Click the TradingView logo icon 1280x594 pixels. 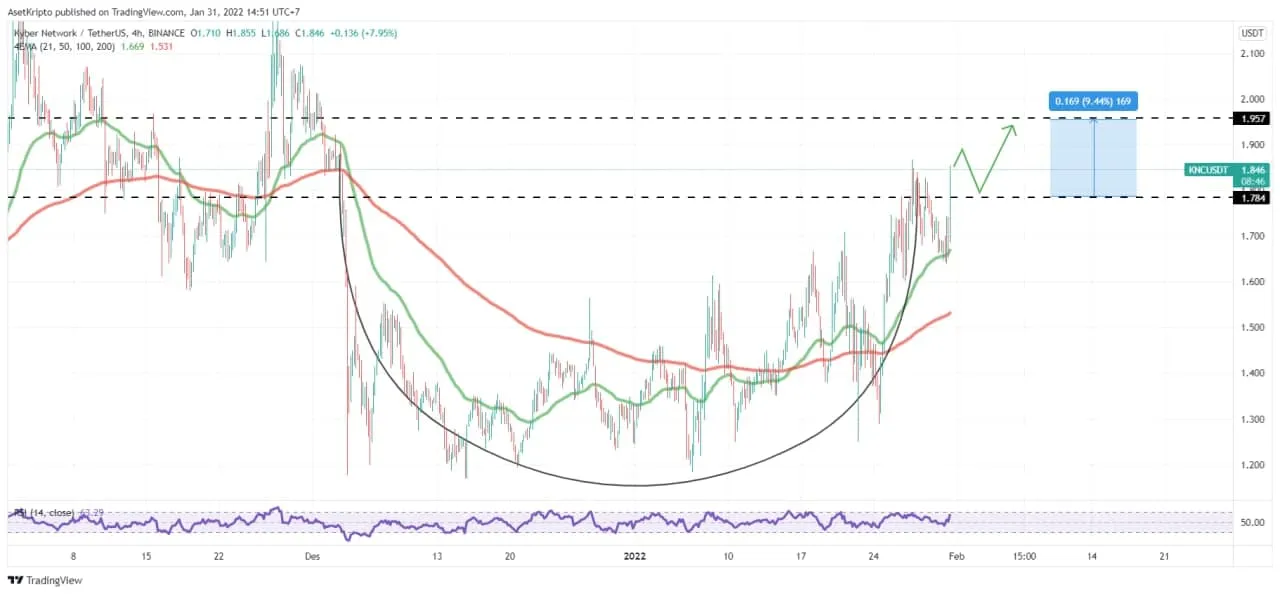click(x=17, y=580)
